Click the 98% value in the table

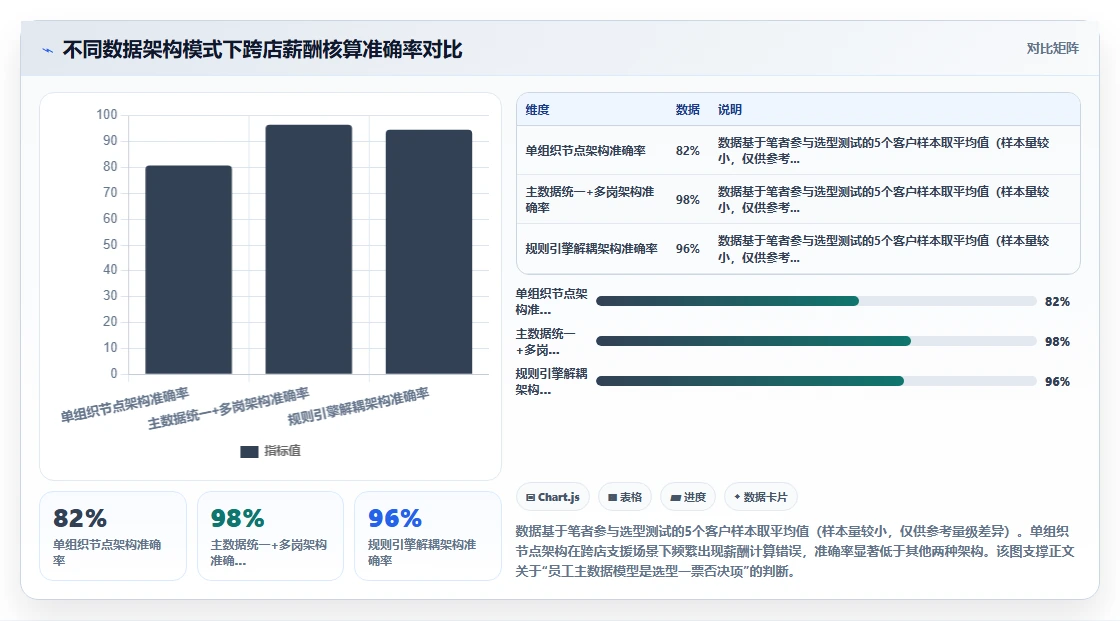(687, 199)
